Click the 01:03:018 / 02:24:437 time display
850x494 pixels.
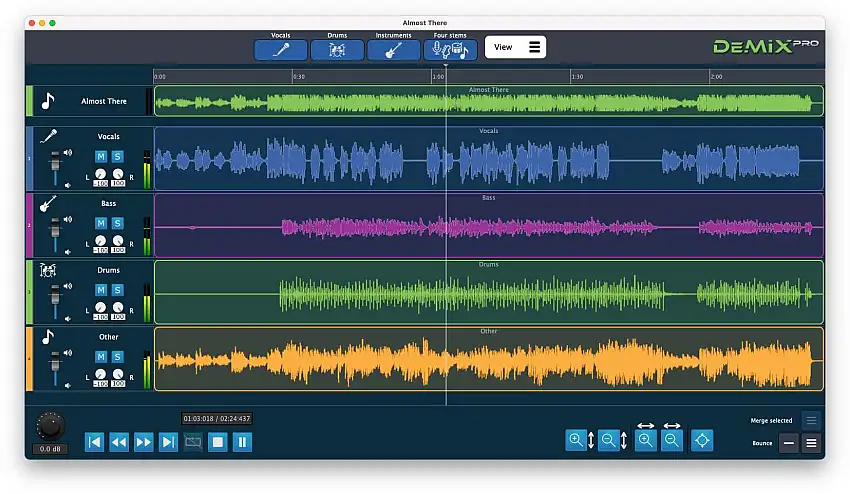point(217,419)
